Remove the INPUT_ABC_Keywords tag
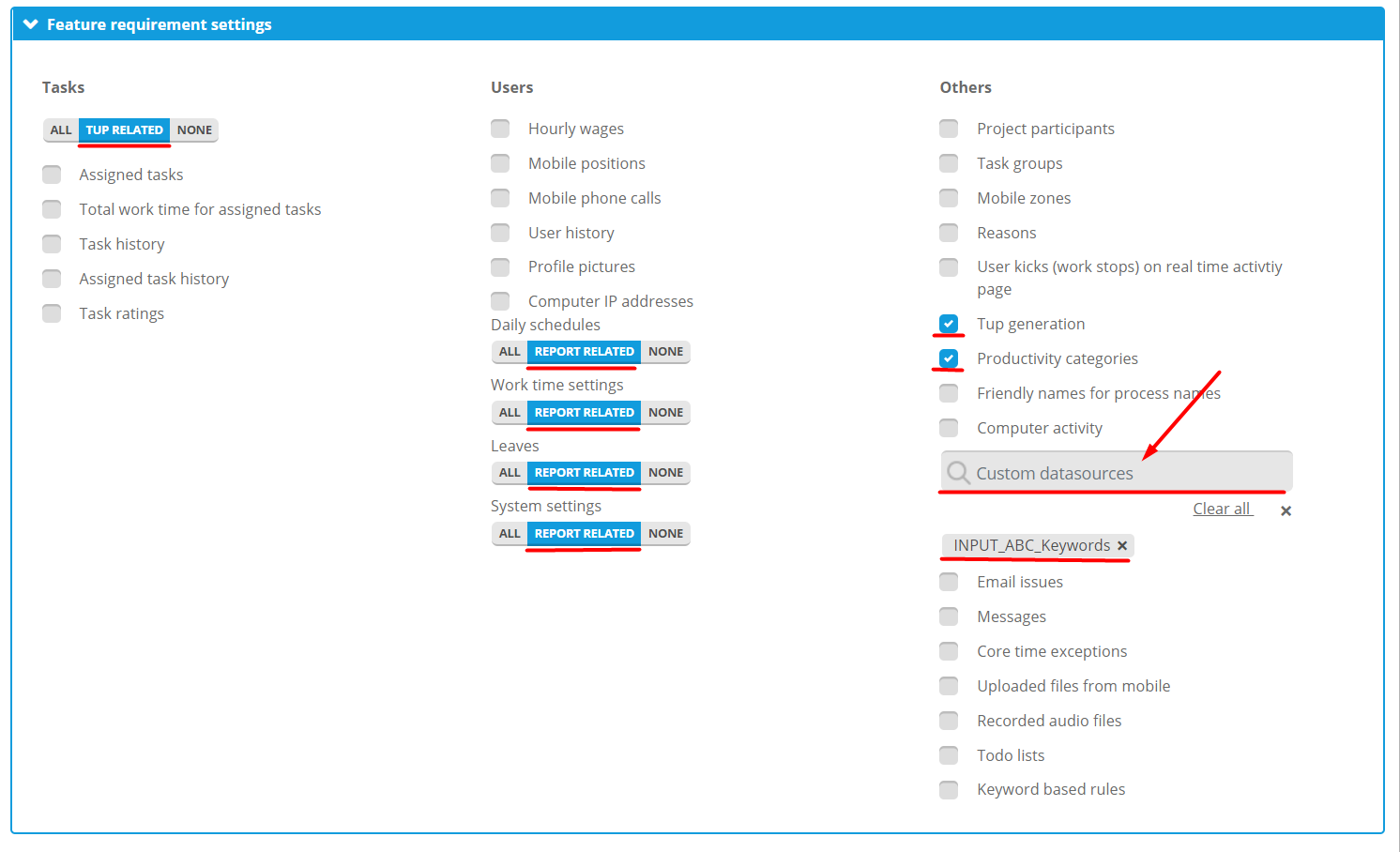Screen dimensions: 1400x852 pos(1122,545)
